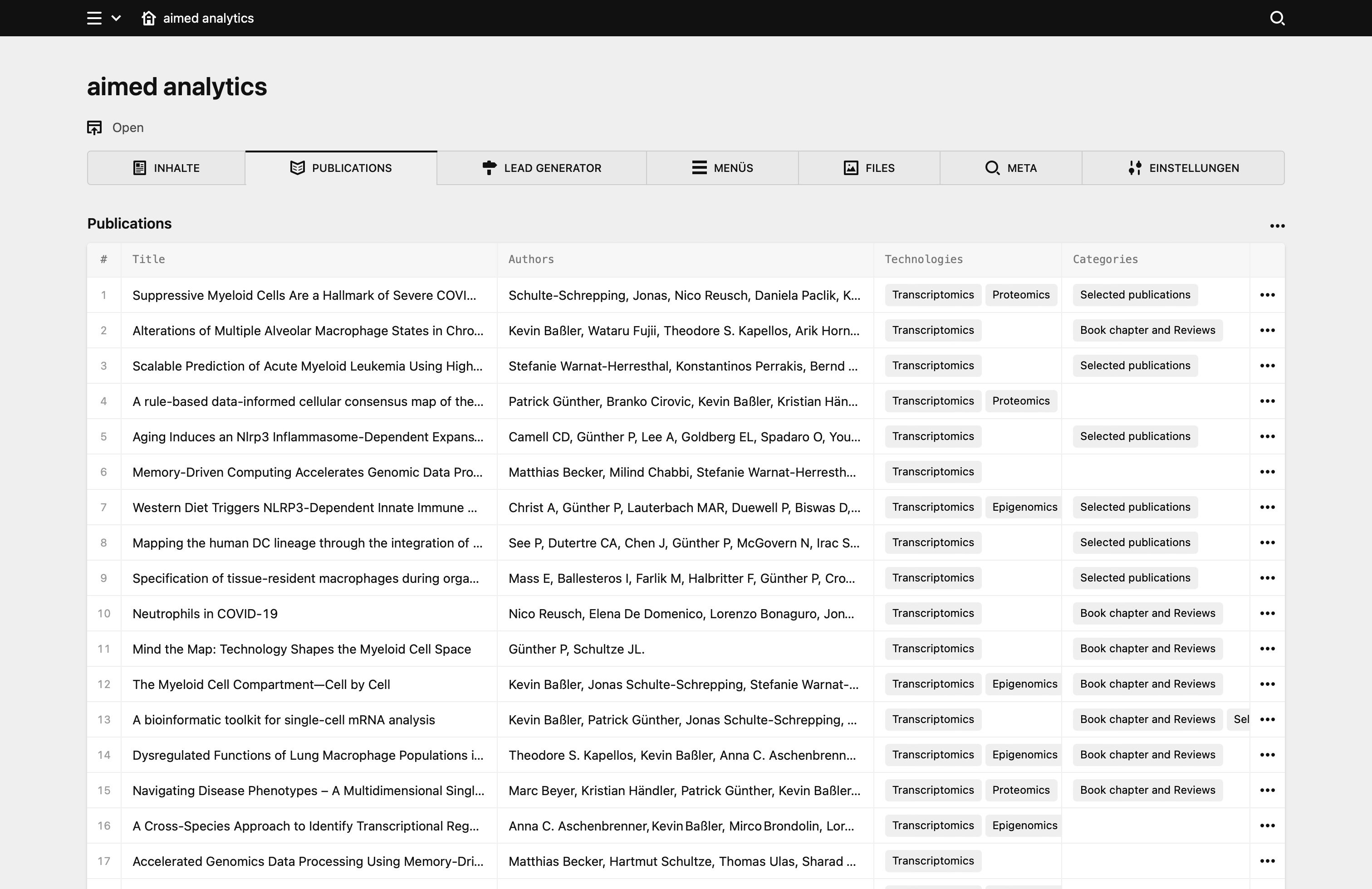Screen dimensions: 1372x889
Task: Click Epigenomics tag in Dysregulated Functions of Lung row
Action: (x=1023, y=755)
